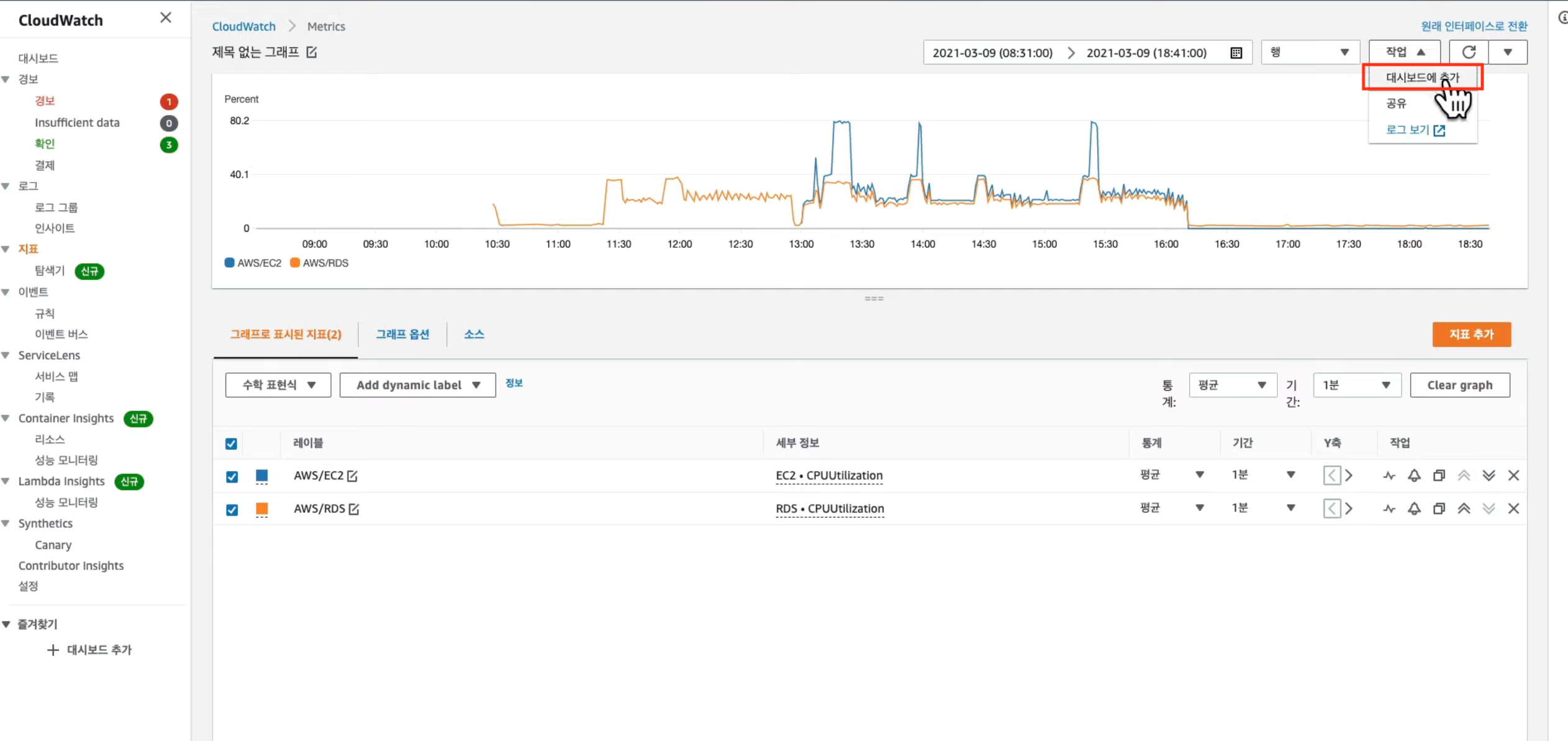Move AWS/RDS row up with arrow icon
The height and width of the screenshot is (741, 1568).
click(x=1464, y=509)
